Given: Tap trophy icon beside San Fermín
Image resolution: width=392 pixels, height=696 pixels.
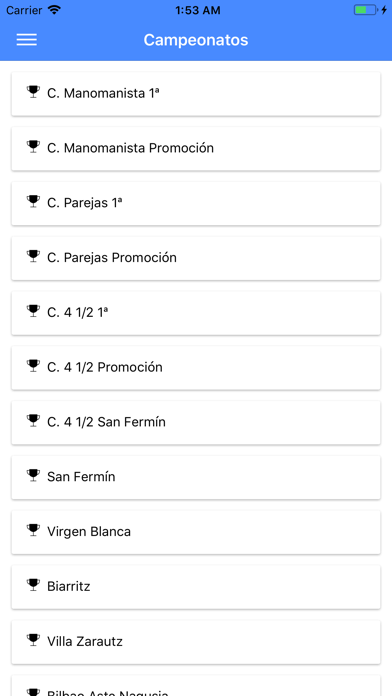Looking at the screenshot, I should (x=33, y=476).
